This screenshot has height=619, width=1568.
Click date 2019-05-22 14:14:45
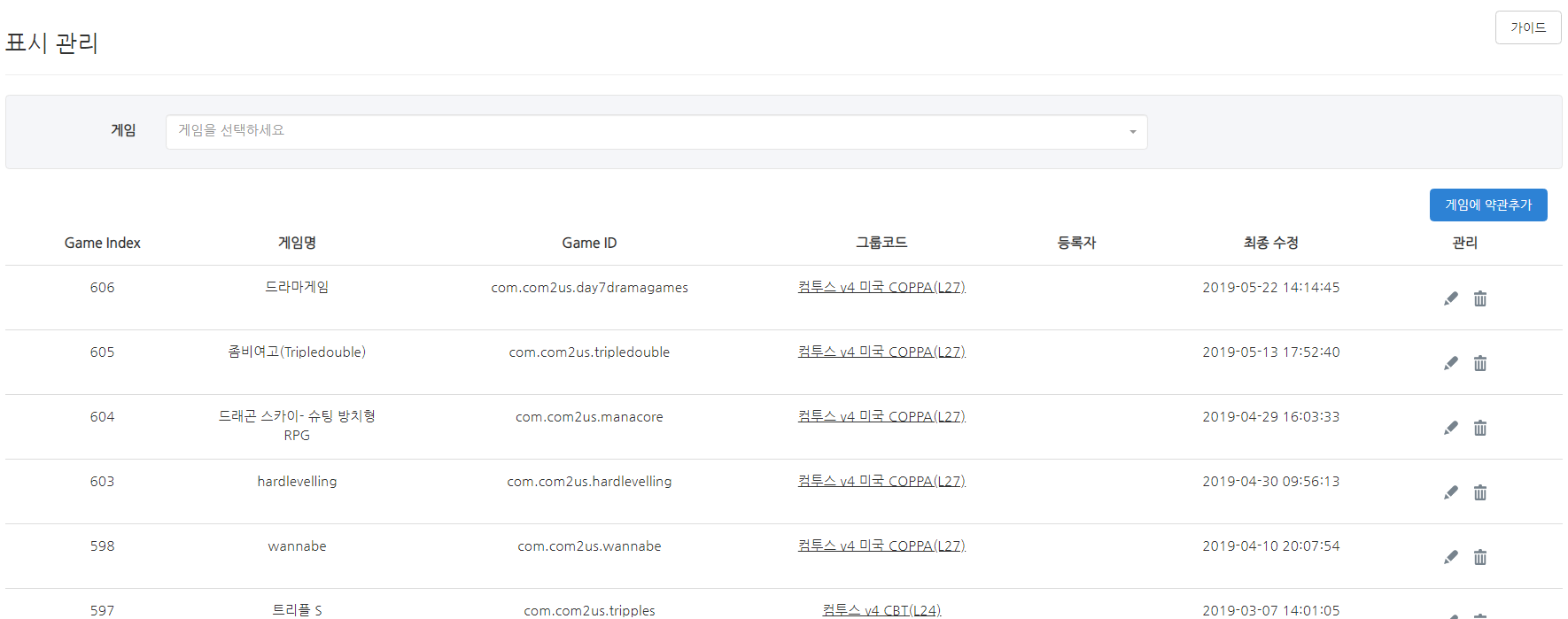1271,287
